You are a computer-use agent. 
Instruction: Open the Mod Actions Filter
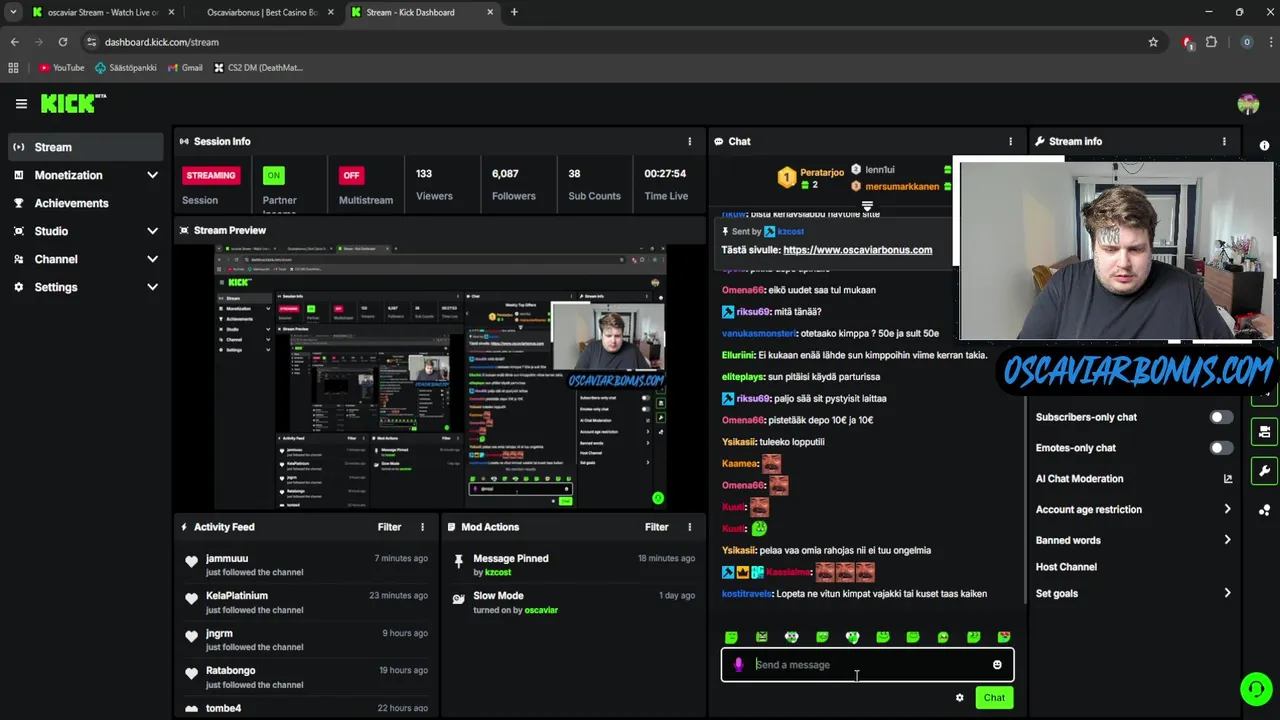[x=656, y=527]
